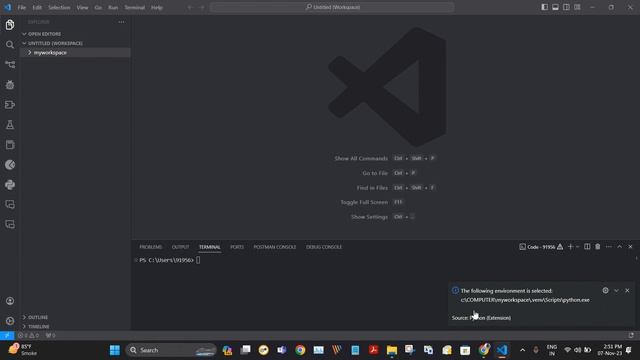Open the Explorer views and more actions ellipsis
Screen dimensions: 640x360
(121, 22)
